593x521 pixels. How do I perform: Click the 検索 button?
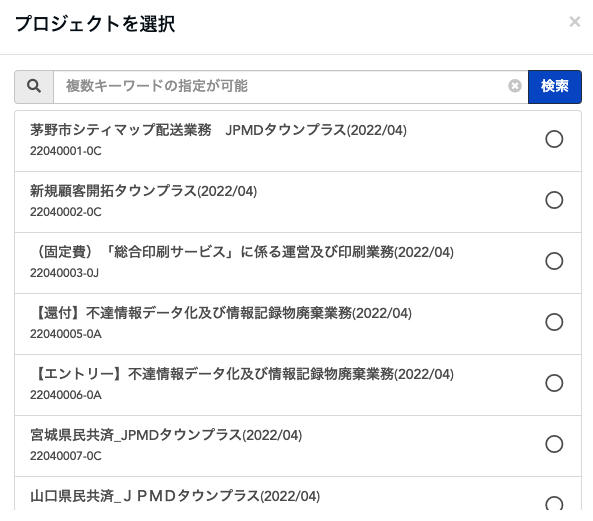point(555,87)
